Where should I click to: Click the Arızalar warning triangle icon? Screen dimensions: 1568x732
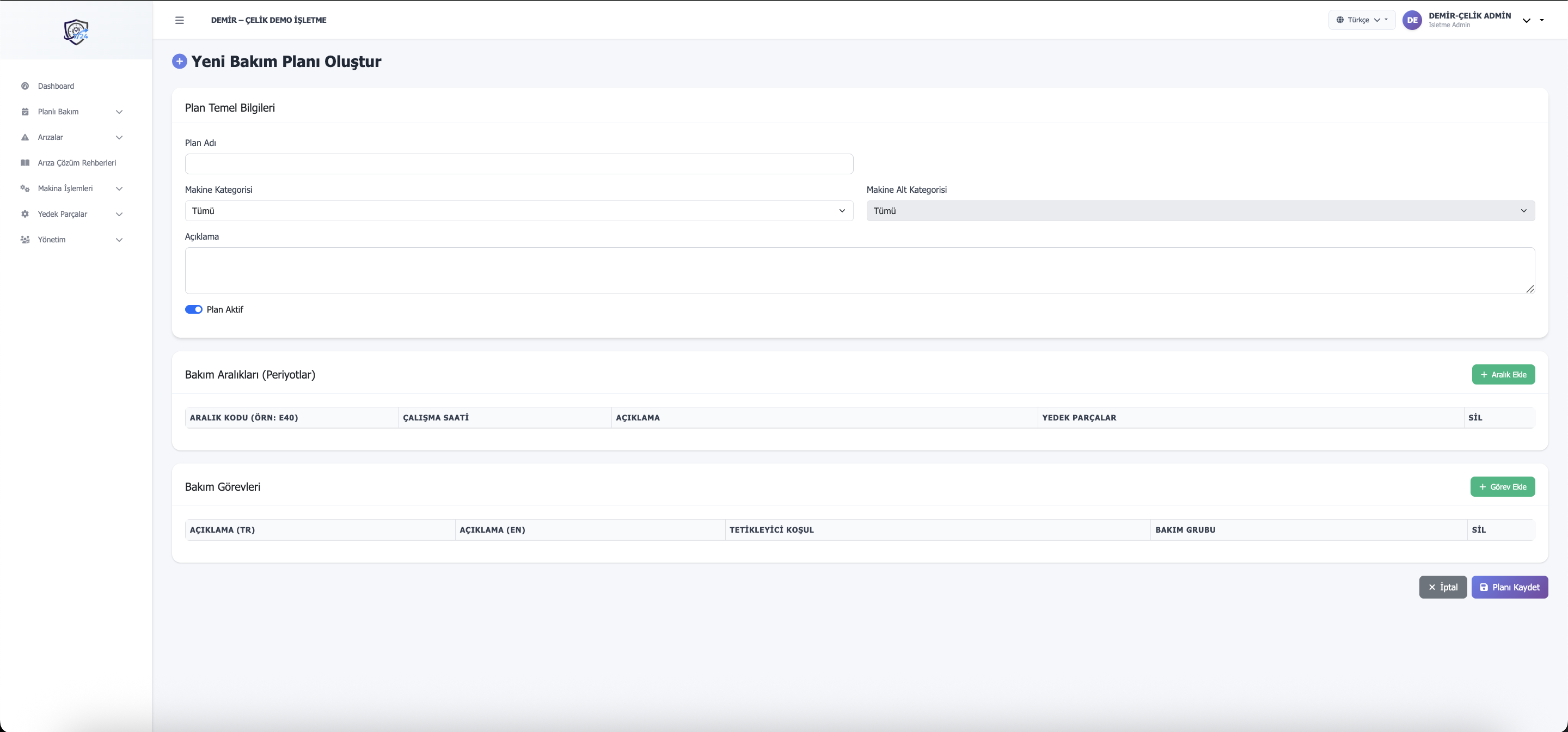pos(25,137)
